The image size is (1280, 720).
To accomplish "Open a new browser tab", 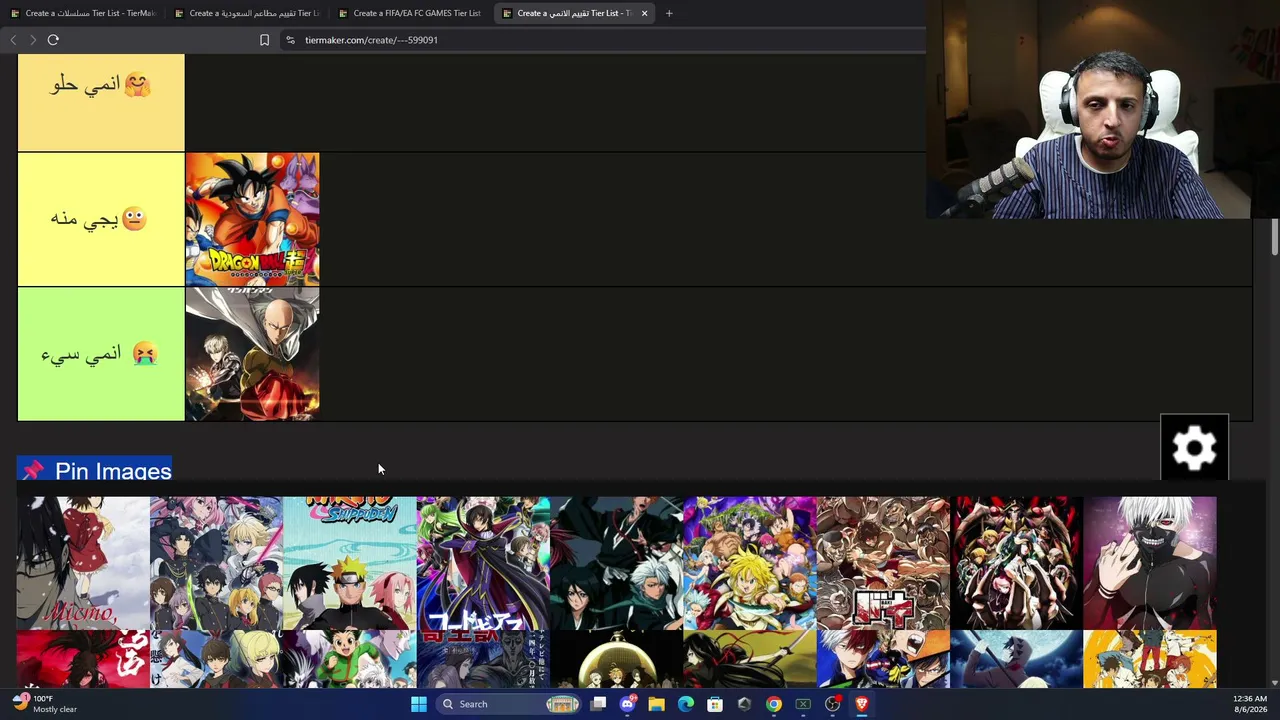I will tap(669, 13).
